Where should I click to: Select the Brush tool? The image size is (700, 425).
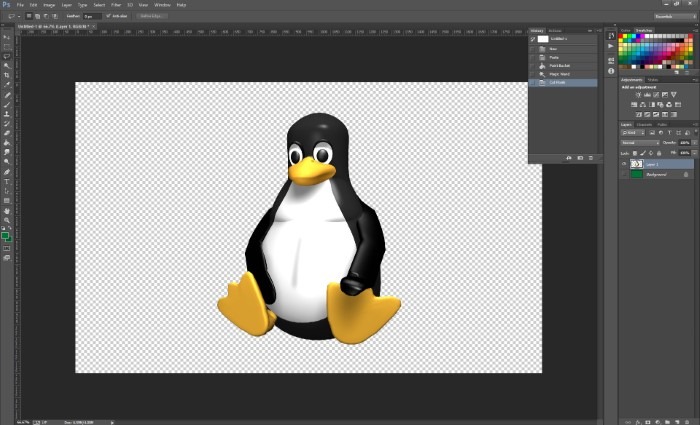click(x=7, y=105)
